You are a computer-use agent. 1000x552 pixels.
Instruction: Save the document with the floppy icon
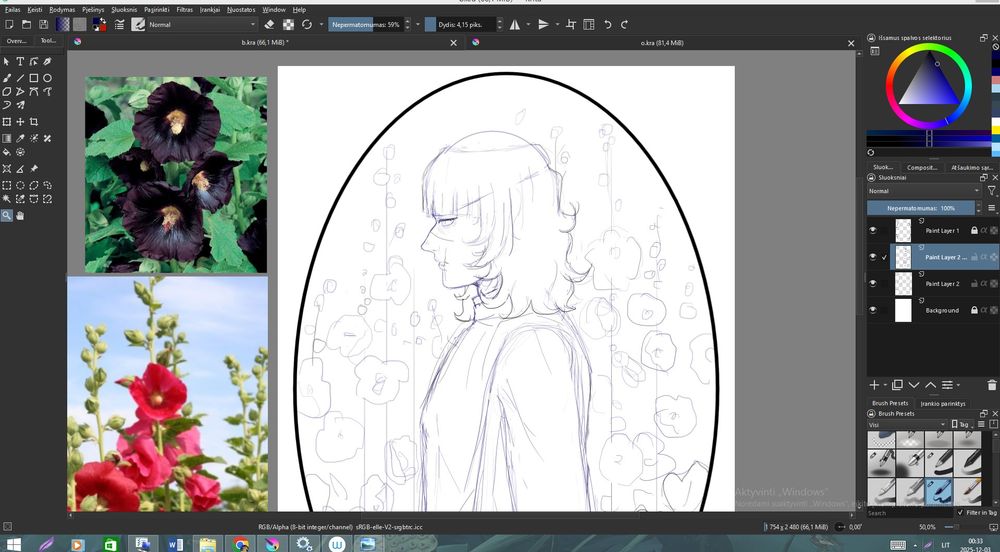click(x=43, y=24)
